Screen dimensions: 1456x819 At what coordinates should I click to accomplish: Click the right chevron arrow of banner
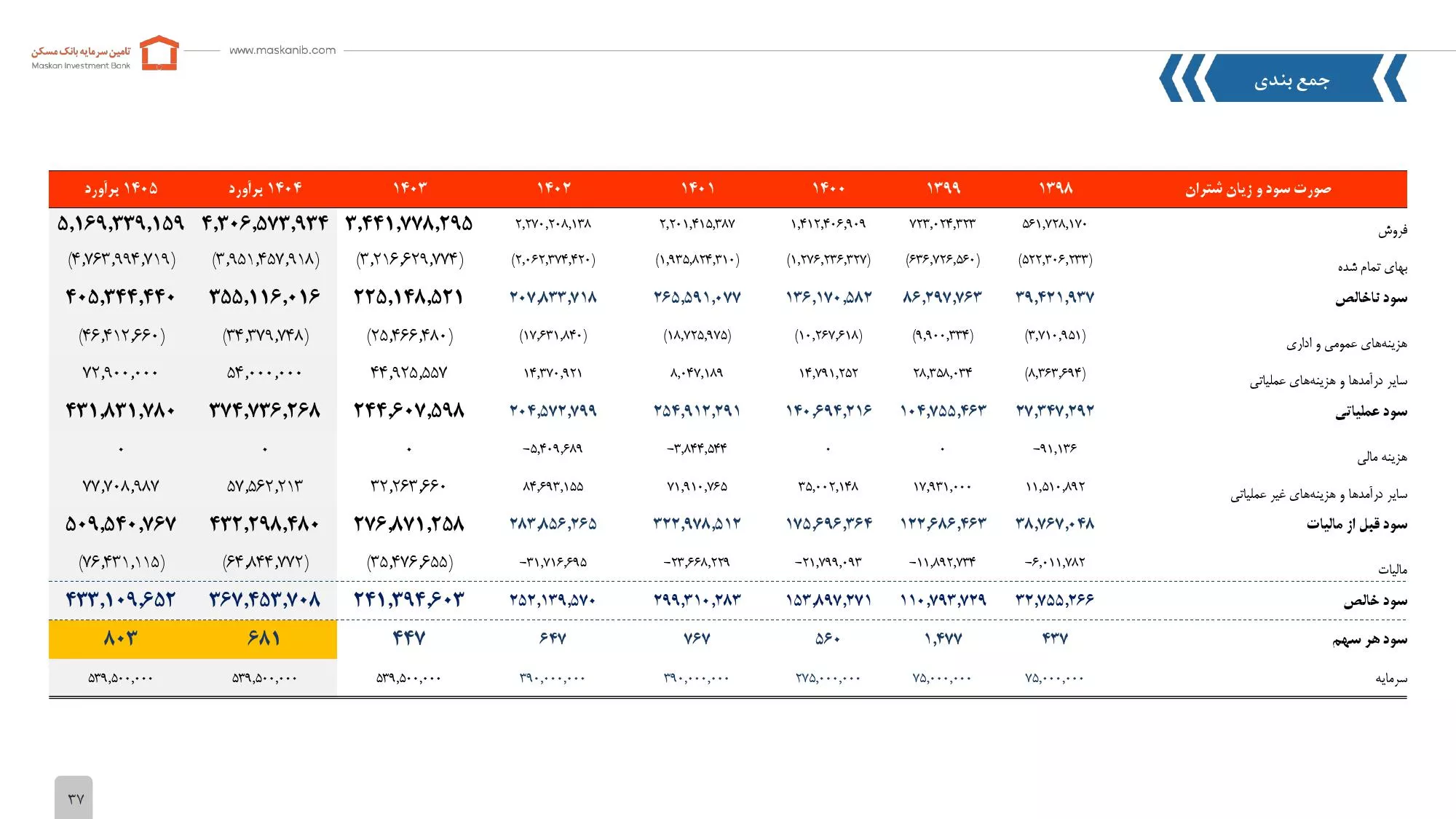coord(1394,78)
